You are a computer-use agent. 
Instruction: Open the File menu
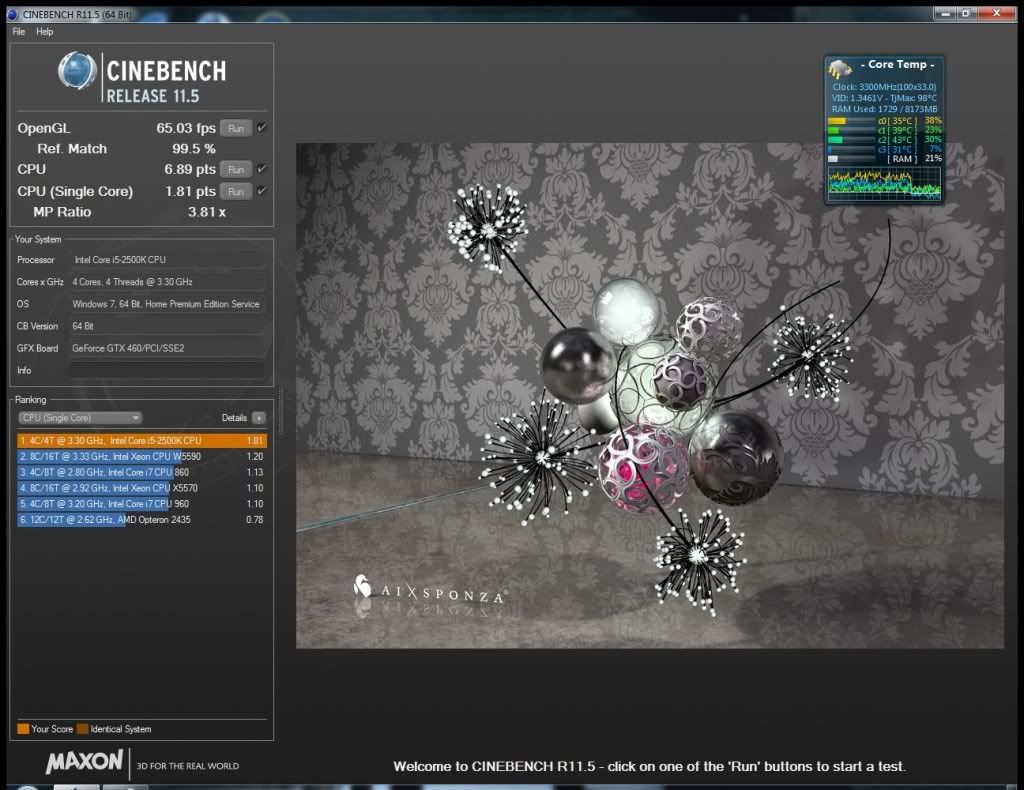[x=18, y=32]
